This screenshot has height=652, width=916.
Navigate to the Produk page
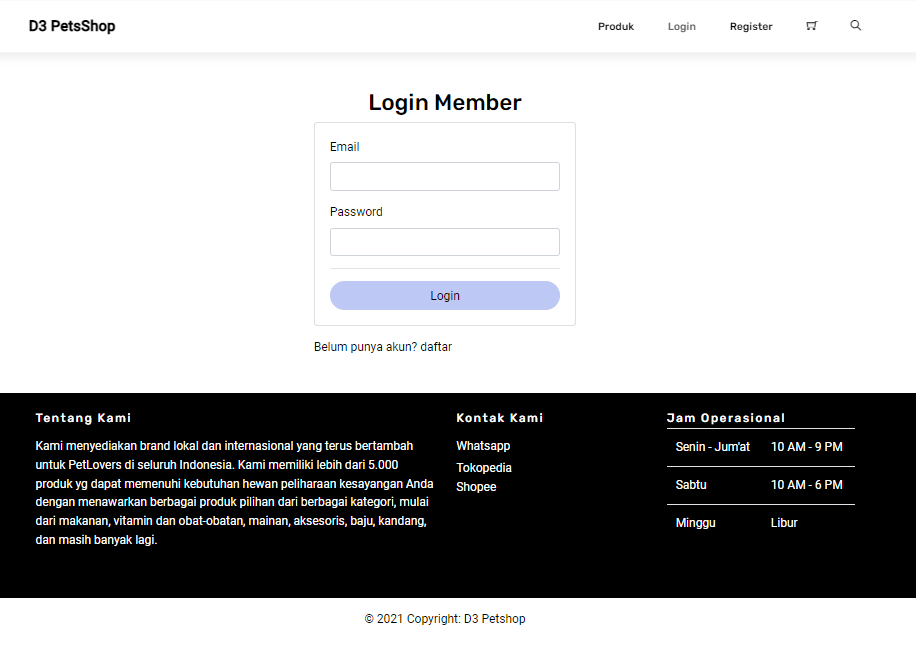tap(615, 26)
